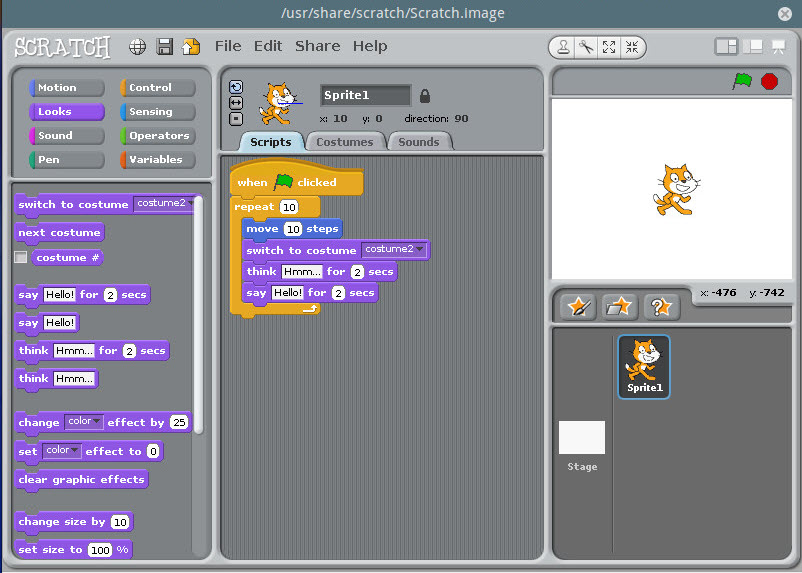This screenshot has width=802, height=573.
Task: Open the Edit menu
Action: tap(268, 46)
